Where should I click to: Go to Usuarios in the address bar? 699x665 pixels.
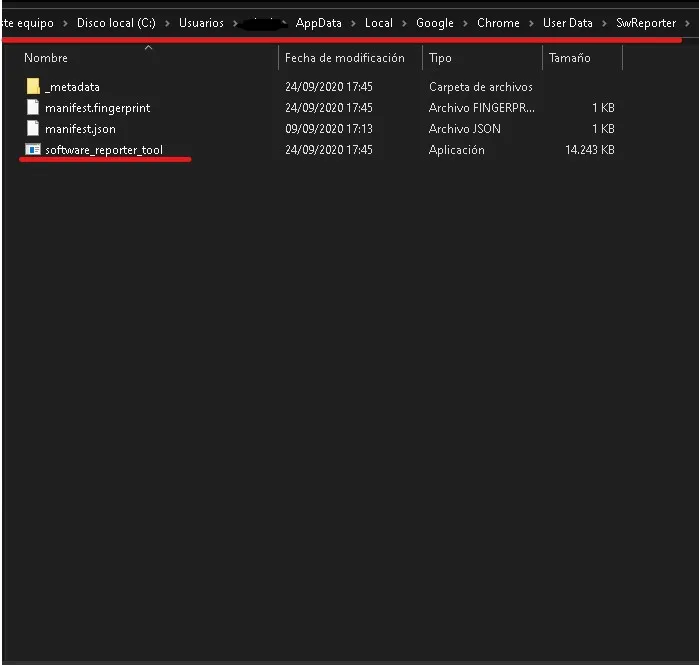[x=201, y=23]
